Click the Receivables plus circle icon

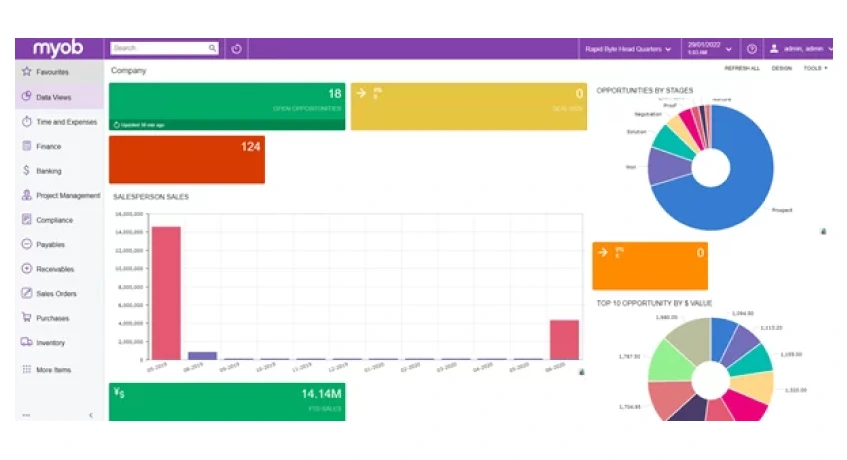pyautogui.click(x=26, y=268)
